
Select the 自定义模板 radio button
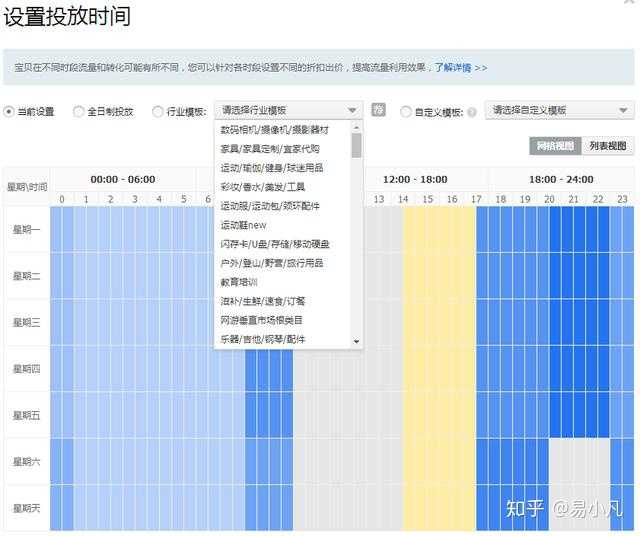pyautogui.click(x=406, y=112)
